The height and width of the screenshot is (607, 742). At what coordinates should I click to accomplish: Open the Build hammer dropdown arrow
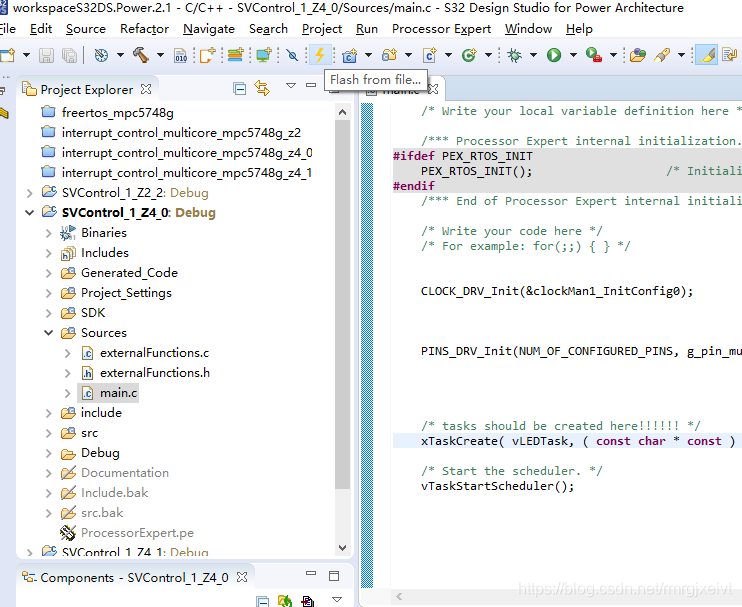pos(160,55)
